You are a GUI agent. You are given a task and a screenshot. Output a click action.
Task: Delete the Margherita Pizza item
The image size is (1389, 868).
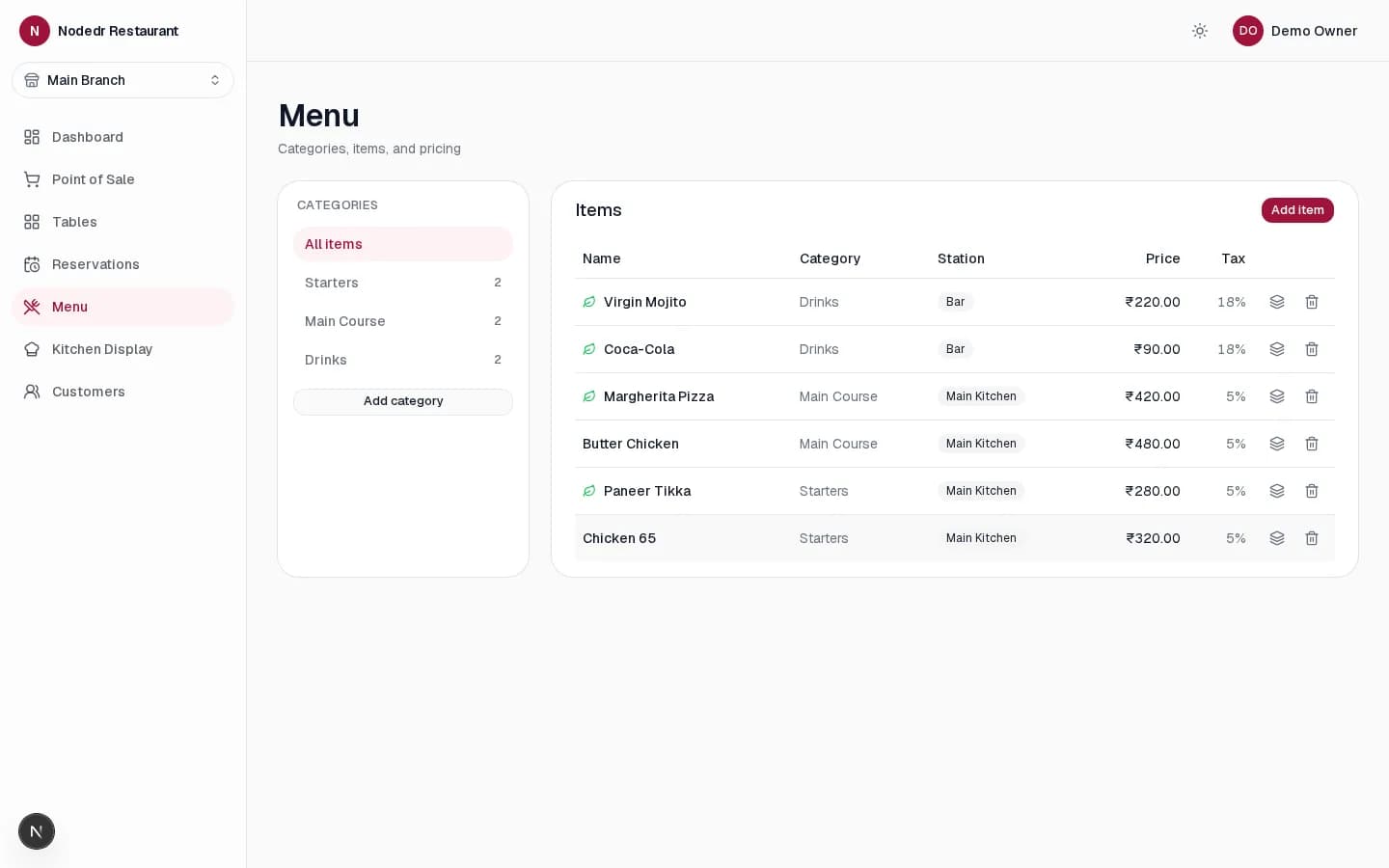(x=1312, y=396)
